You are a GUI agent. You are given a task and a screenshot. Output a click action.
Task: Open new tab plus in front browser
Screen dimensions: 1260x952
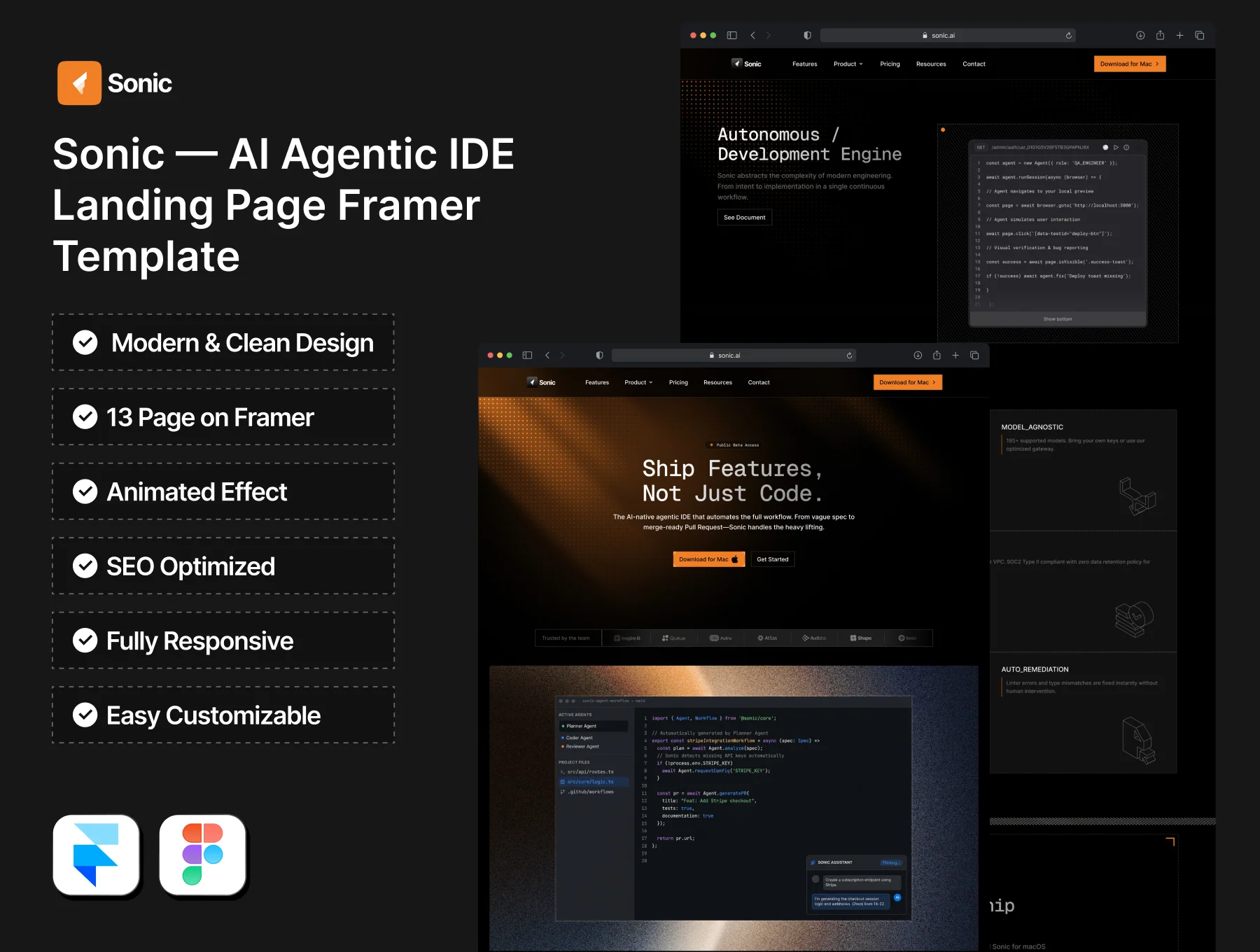click(x=955, y=356)
